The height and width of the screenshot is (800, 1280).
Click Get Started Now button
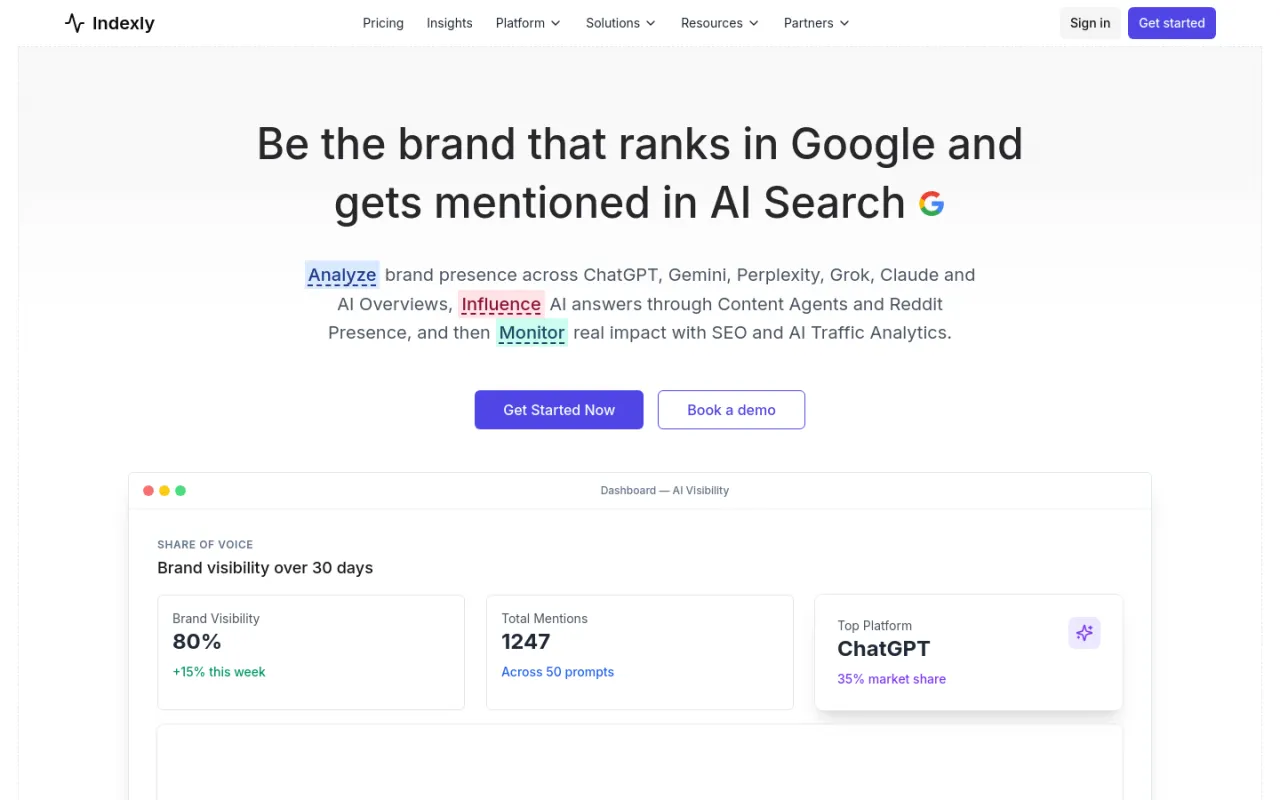[x=559, y=410]
